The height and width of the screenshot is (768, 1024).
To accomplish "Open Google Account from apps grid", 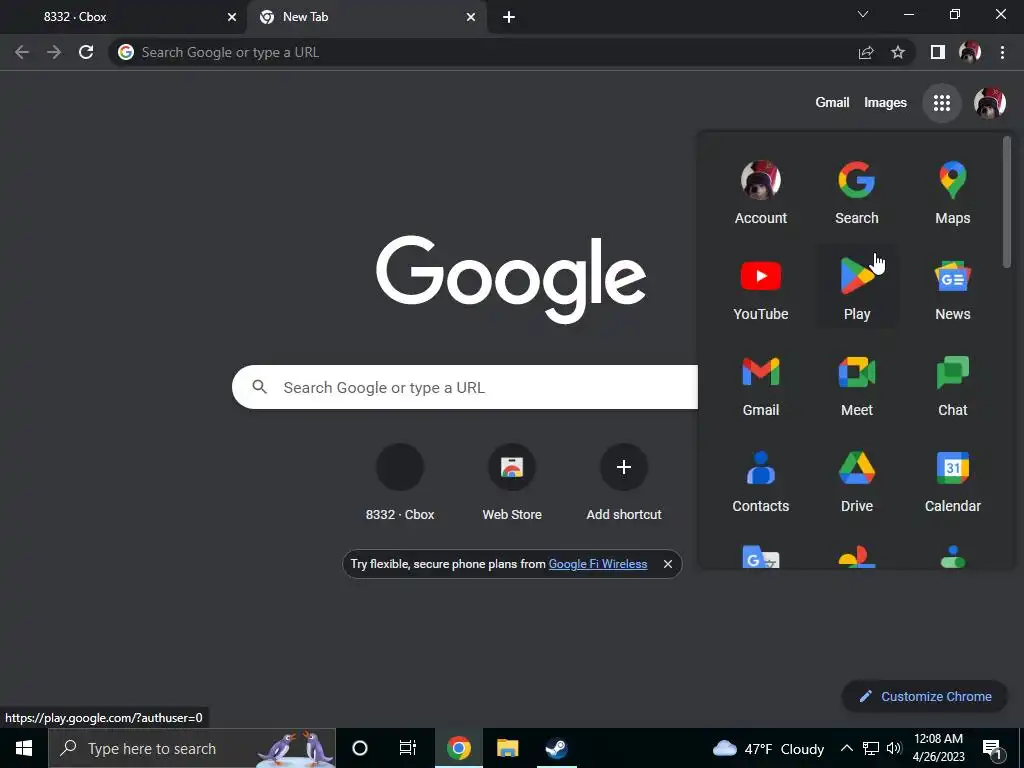I will tap(761, 193).
